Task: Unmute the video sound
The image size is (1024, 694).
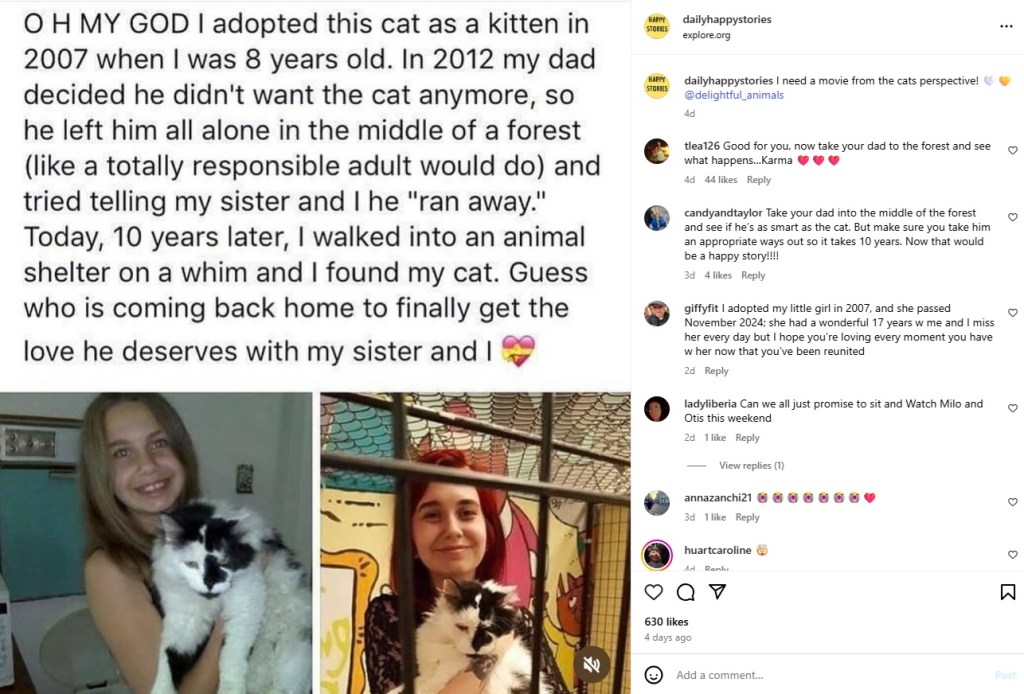Action: [x=591, y=664]
